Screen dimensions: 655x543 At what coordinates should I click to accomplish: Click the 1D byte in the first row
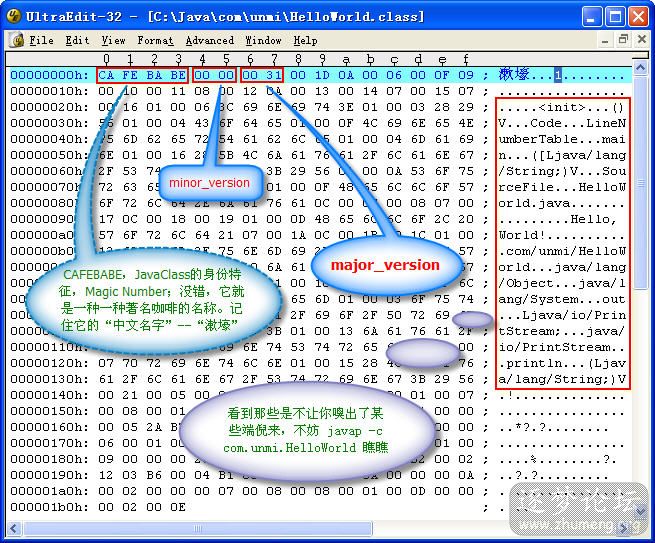pyautogui.click(x=322, y=75)
